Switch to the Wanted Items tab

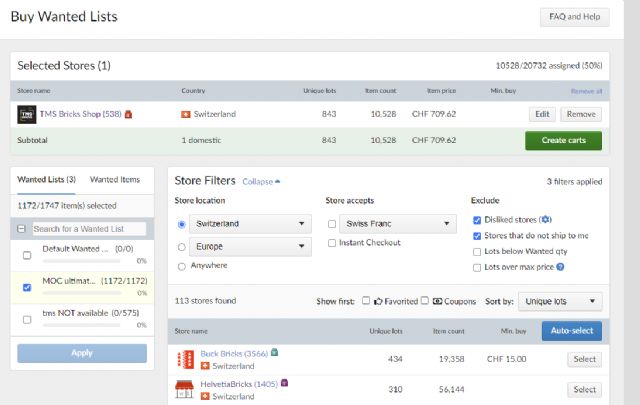coord(115,179)
